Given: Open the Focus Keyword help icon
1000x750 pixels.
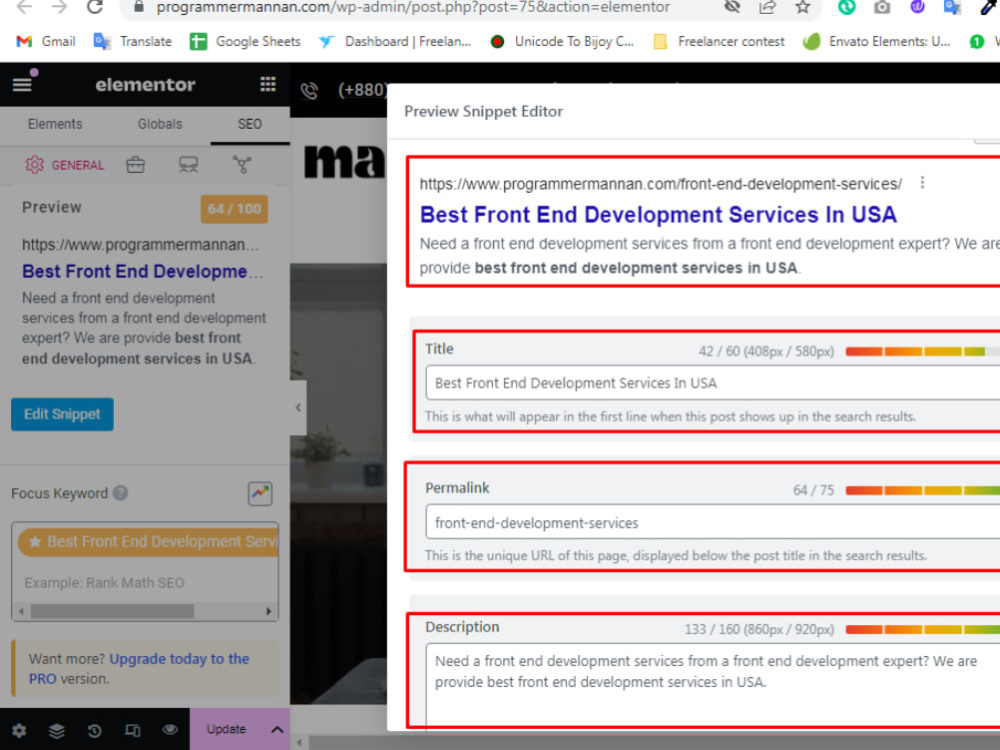Looking at the screenshot, I should 121,493.
